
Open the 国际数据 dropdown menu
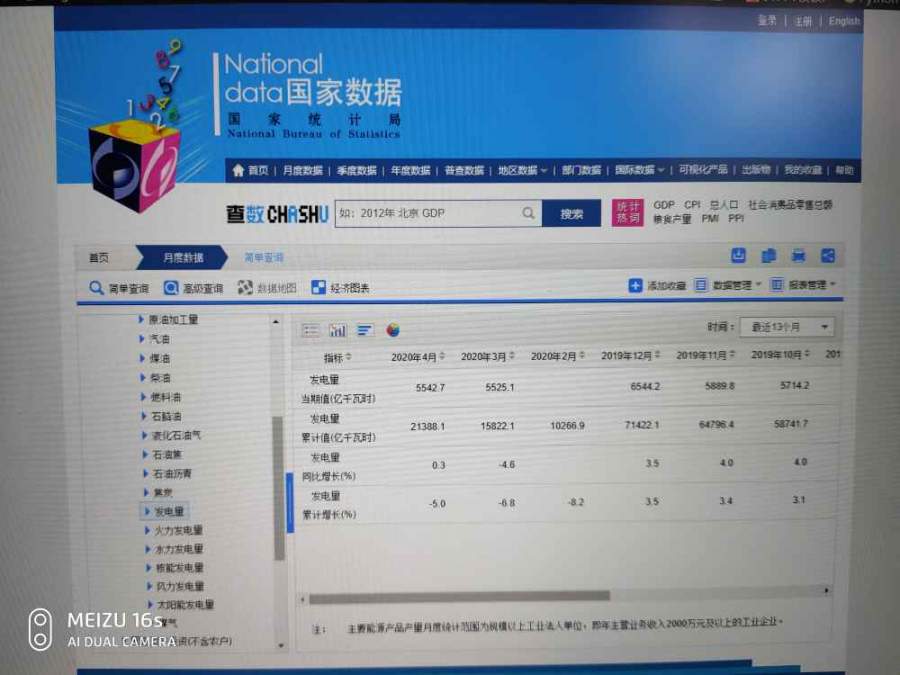point(639,170)
